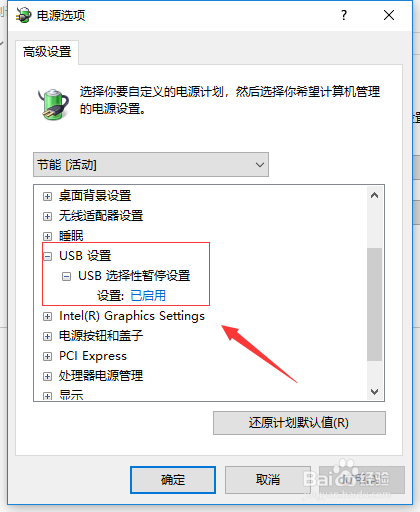
Task: Click the Power Options title bar icon
Action: (23, 15)
